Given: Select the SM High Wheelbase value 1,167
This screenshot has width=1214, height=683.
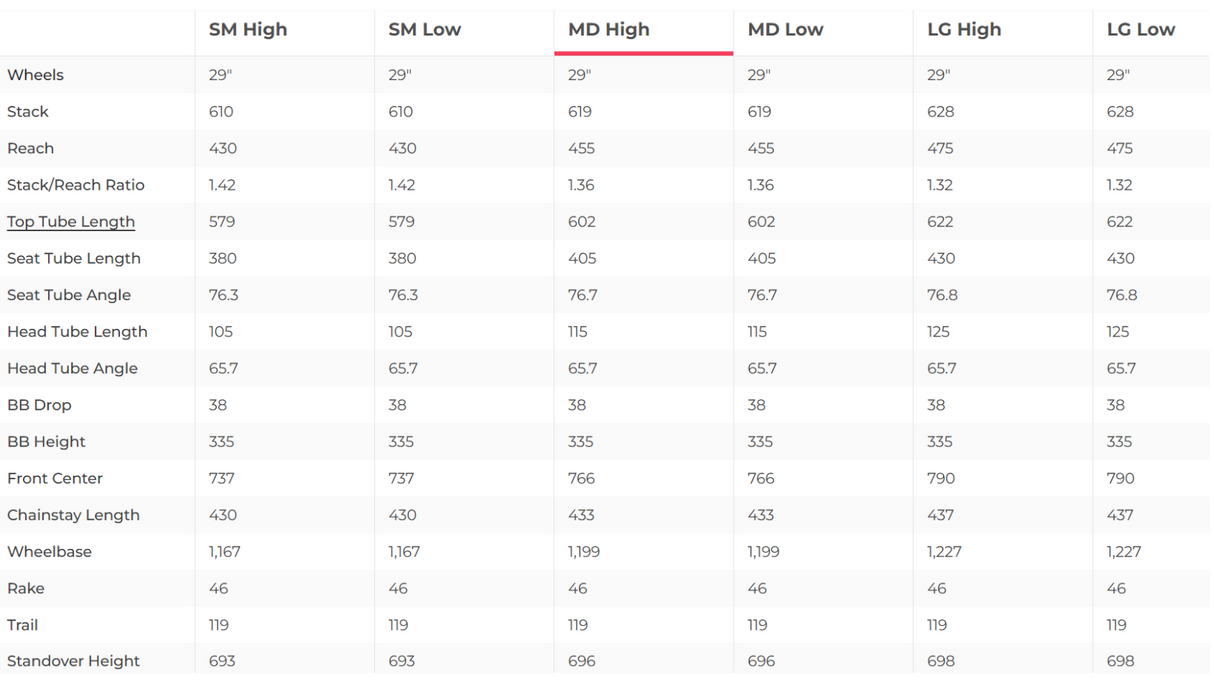Looking at the screenshot, I should [224, 552].
